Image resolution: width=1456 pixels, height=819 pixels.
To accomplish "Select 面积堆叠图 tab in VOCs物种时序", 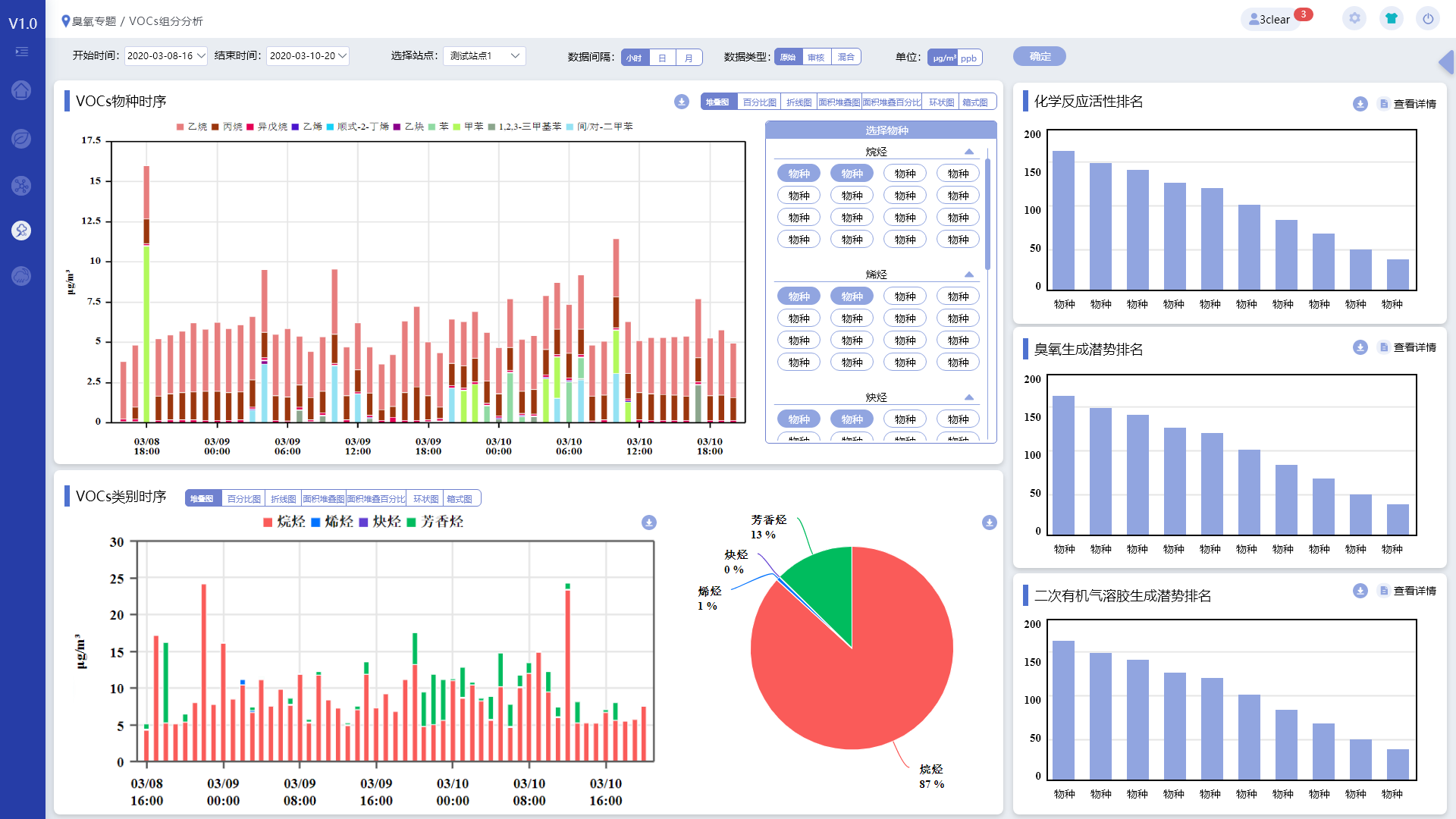I will click(839, 102).
